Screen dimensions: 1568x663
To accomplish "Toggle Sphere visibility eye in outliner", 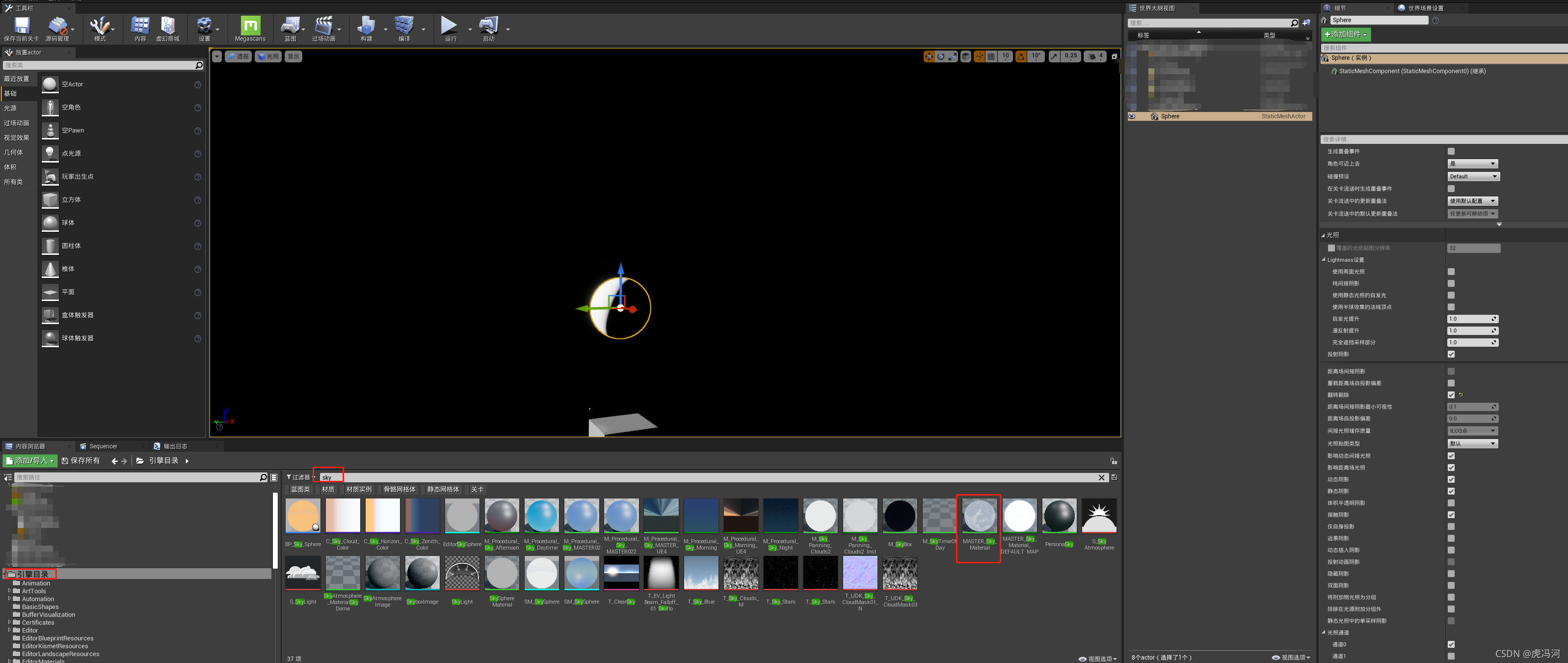I will click(1132, 116).
